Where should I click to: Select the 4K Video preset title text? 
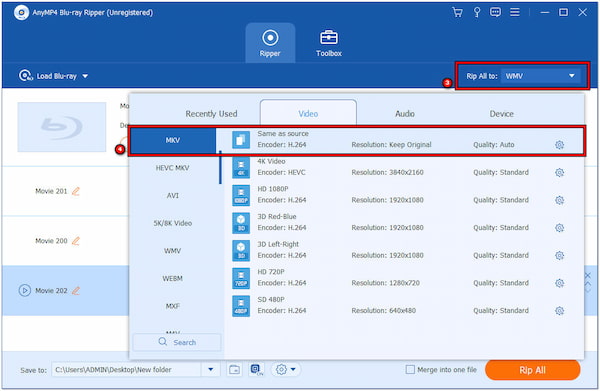point(271,161)
